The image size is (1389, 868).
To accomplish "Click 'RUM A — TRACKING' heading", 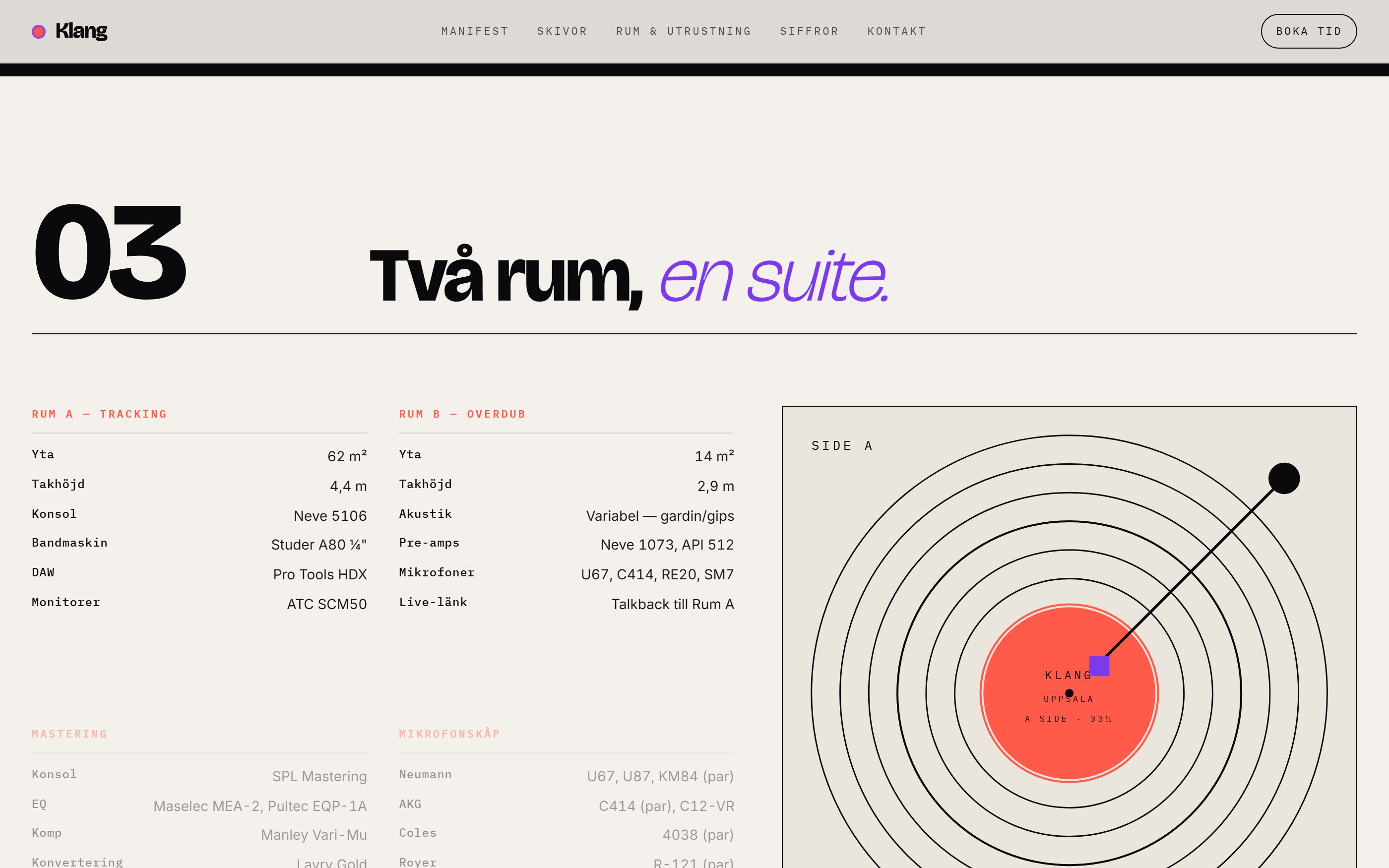I will pyautogui.click(x=99, y=414).
